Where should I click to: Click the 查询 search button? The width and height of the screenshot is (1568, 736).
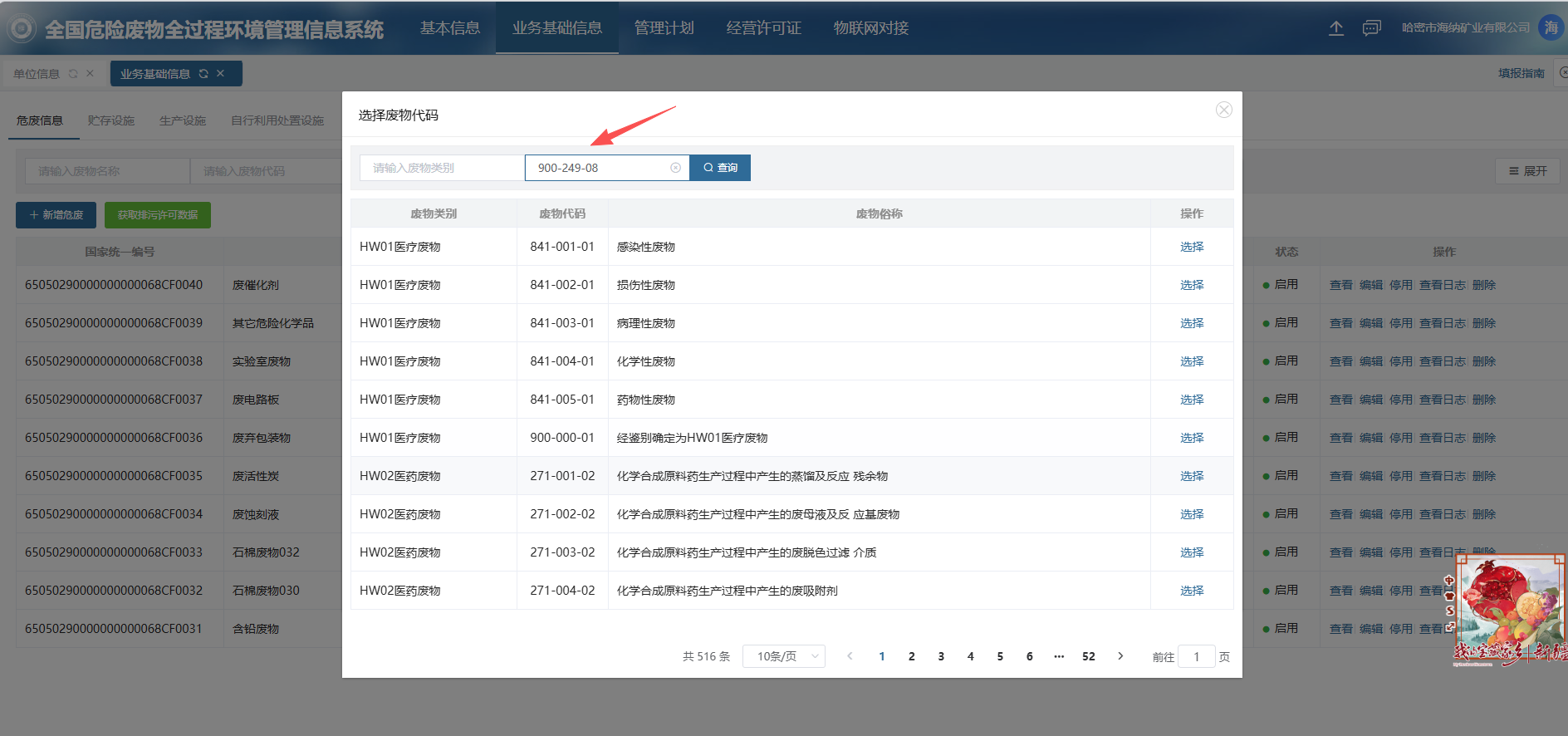pyautogui.click(x=720, y=168)
